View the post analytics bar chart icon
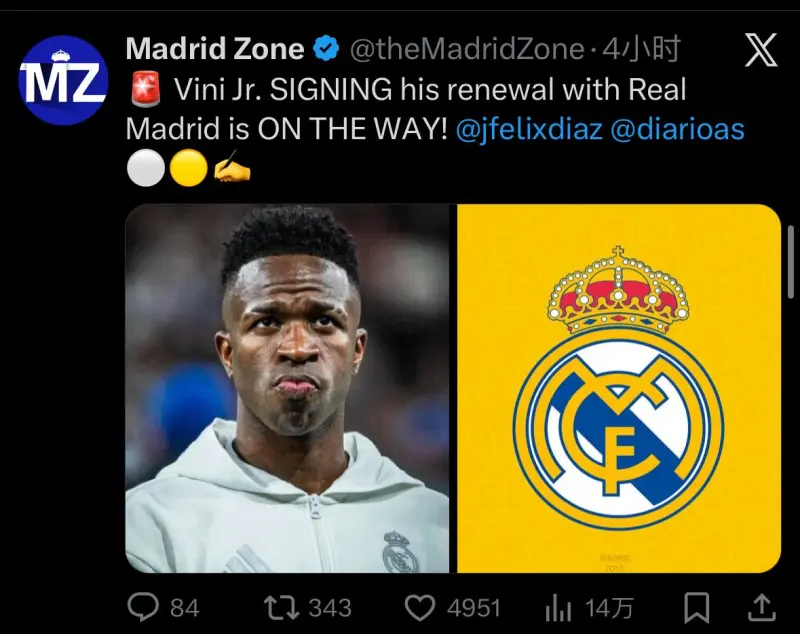Image resolution: width=800 pixels, height=634 pixels. (x=558, y=608)
